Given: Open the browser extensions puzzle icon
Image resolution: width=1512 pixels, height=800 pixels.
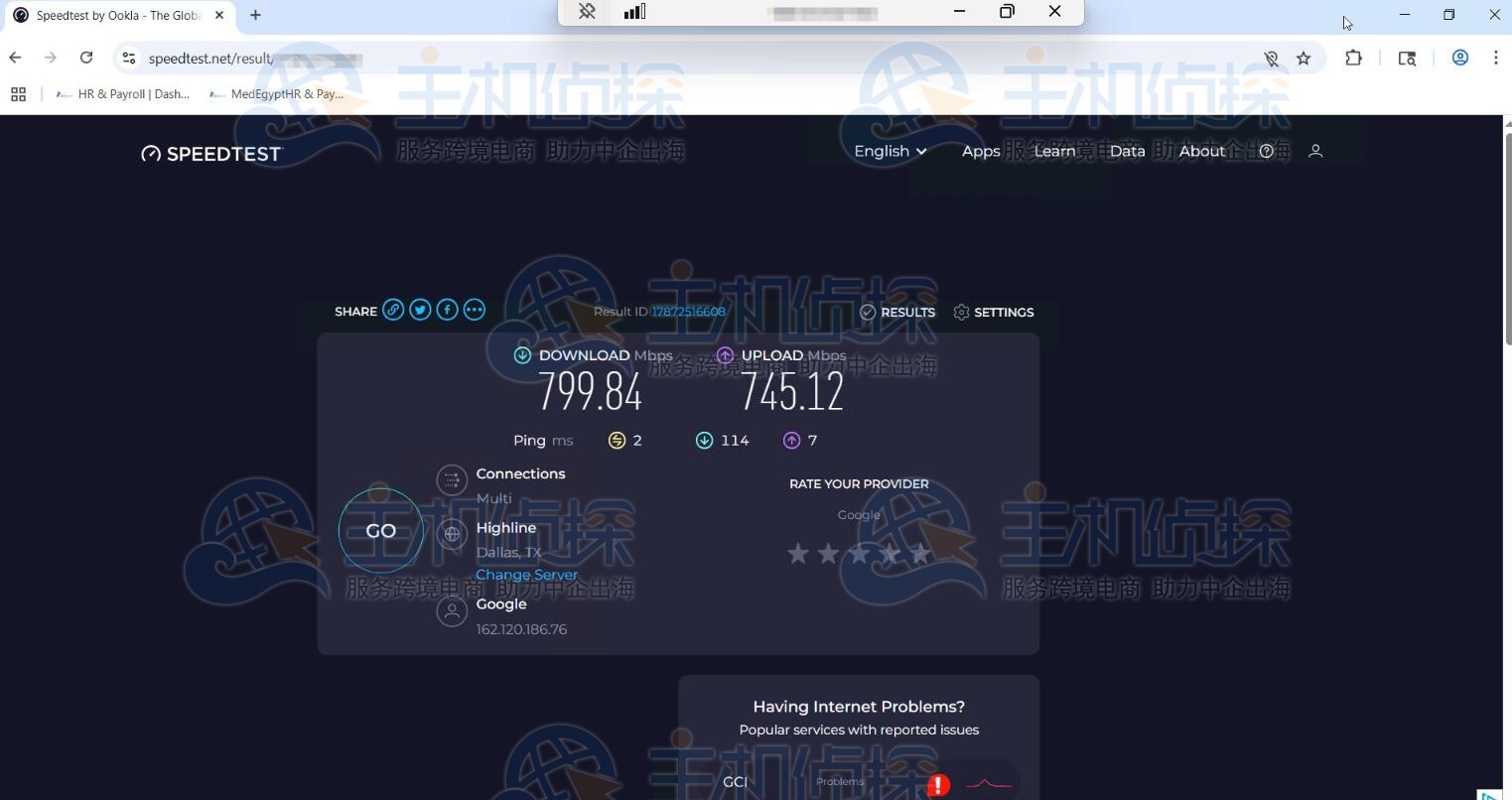Looking at the screenshot, I should coord(1353,58).
